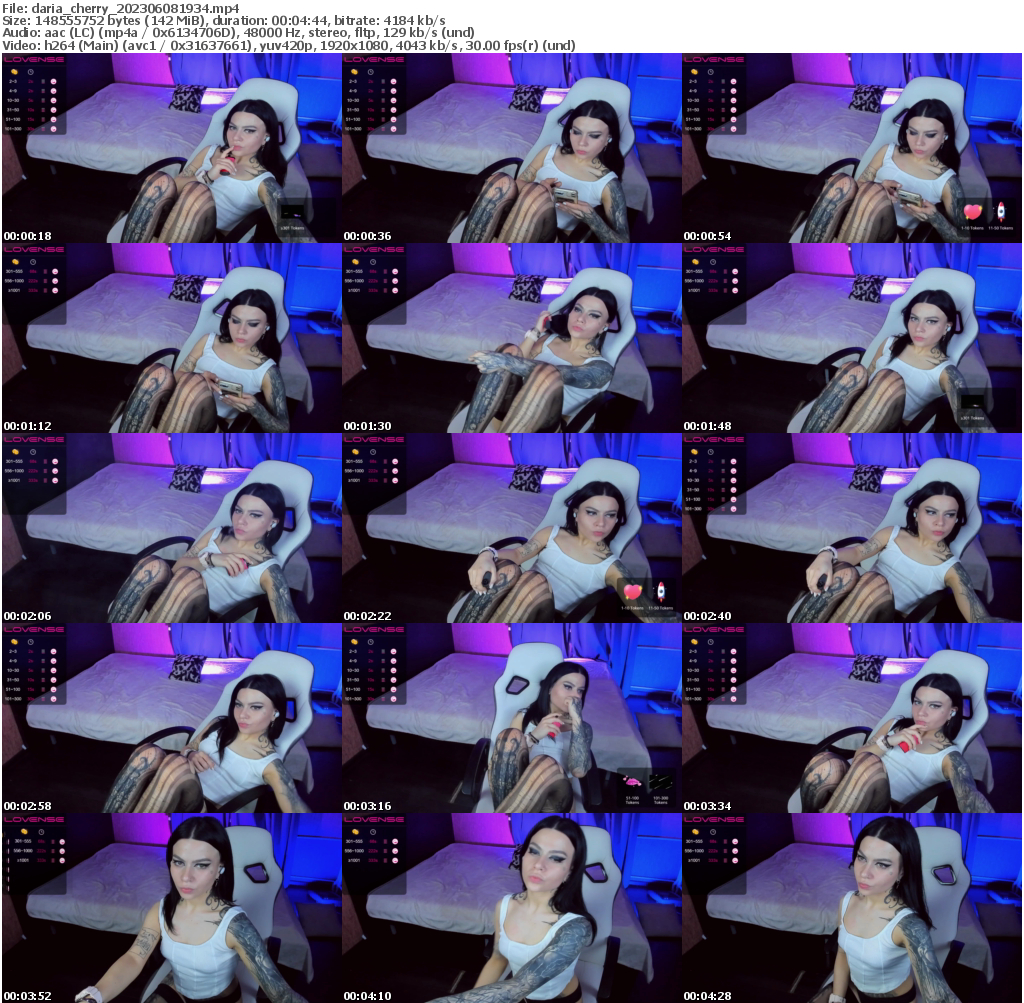
Task: Click the coin icon in the 00:01:12 tip menu
Action: (x=14, y=262)
